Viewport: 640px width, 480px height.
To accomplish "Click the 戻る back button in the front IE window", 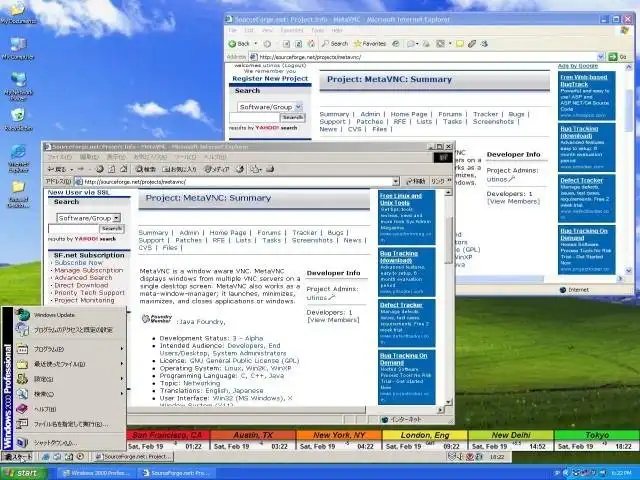I will (57, 169).
